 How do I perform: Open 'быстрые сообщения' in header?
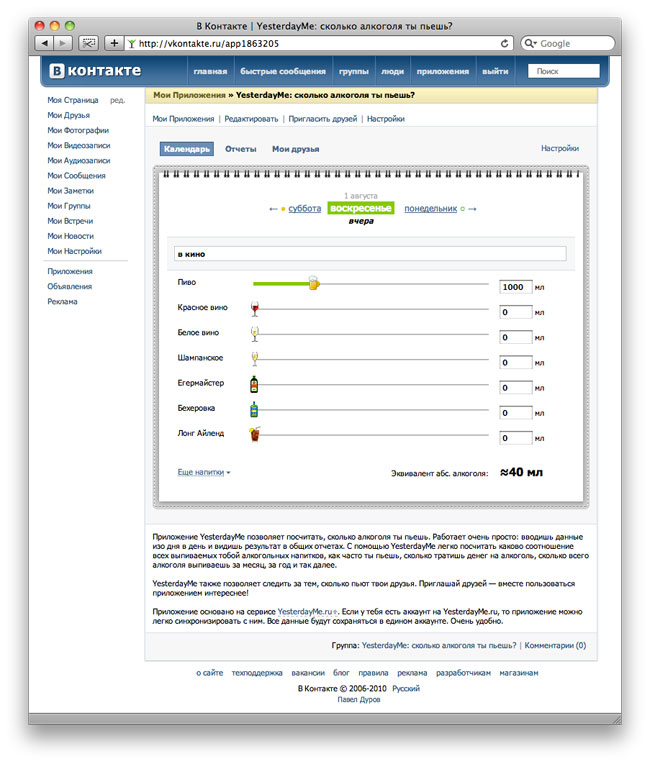283,71
